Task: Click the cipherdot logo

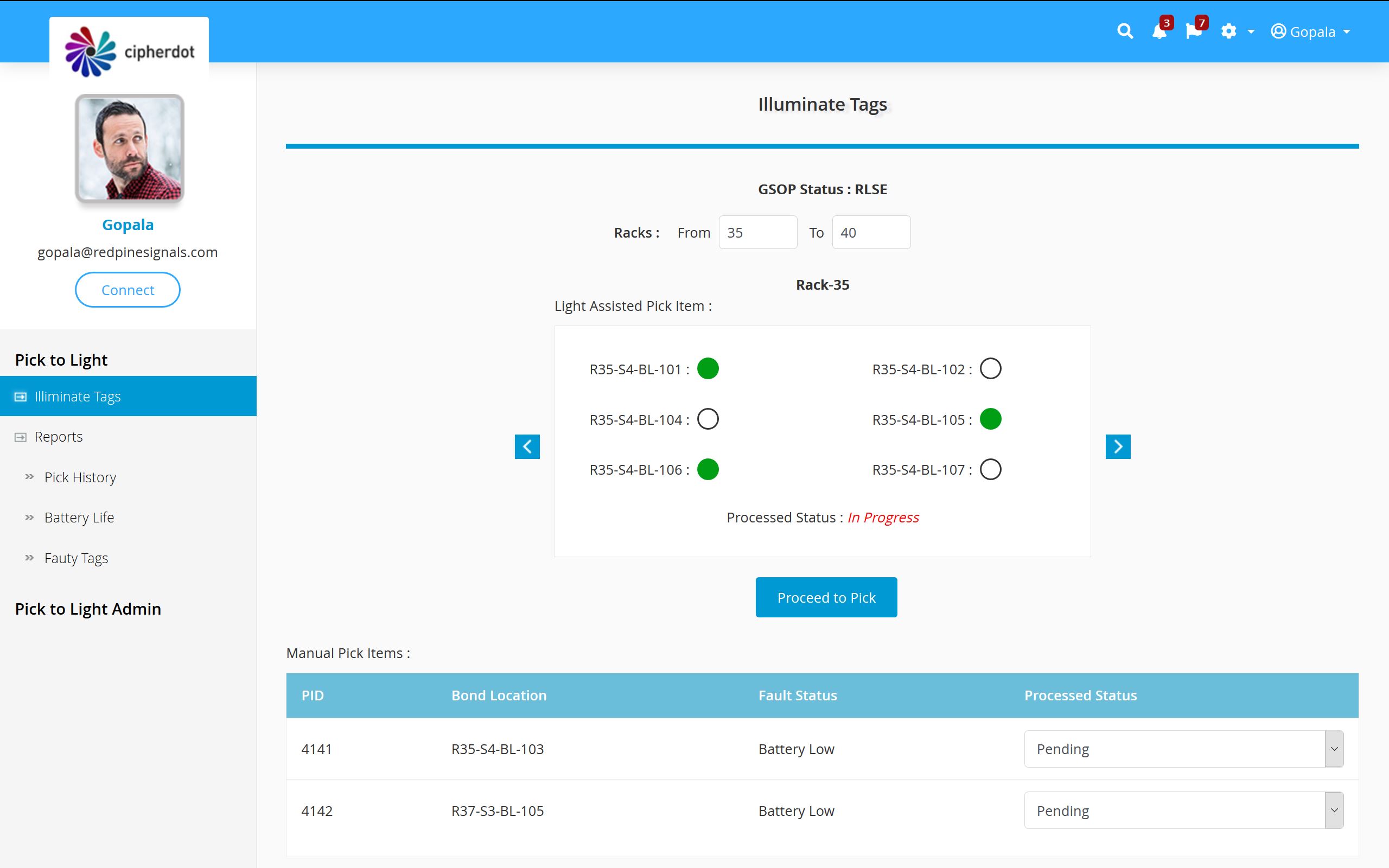Action: [129, 52]
